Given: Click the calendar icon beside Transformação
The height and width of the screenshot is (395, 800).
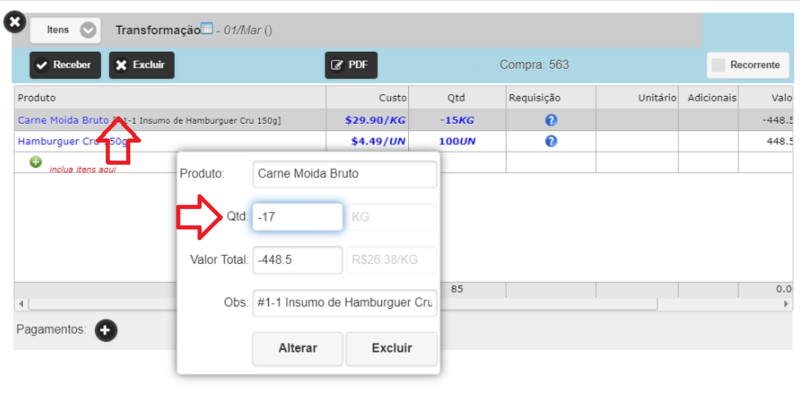Looking at the screenshot, I should pyautogui.click(x=207, y=29).
